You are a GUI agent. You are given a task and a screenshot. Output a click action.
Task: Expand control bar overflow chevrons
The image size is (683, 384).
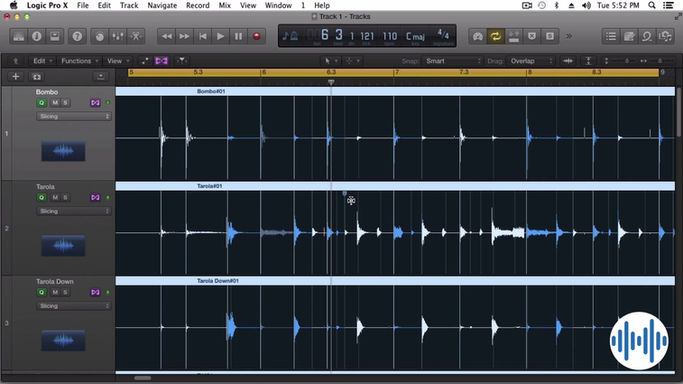(x=569, y=36)
